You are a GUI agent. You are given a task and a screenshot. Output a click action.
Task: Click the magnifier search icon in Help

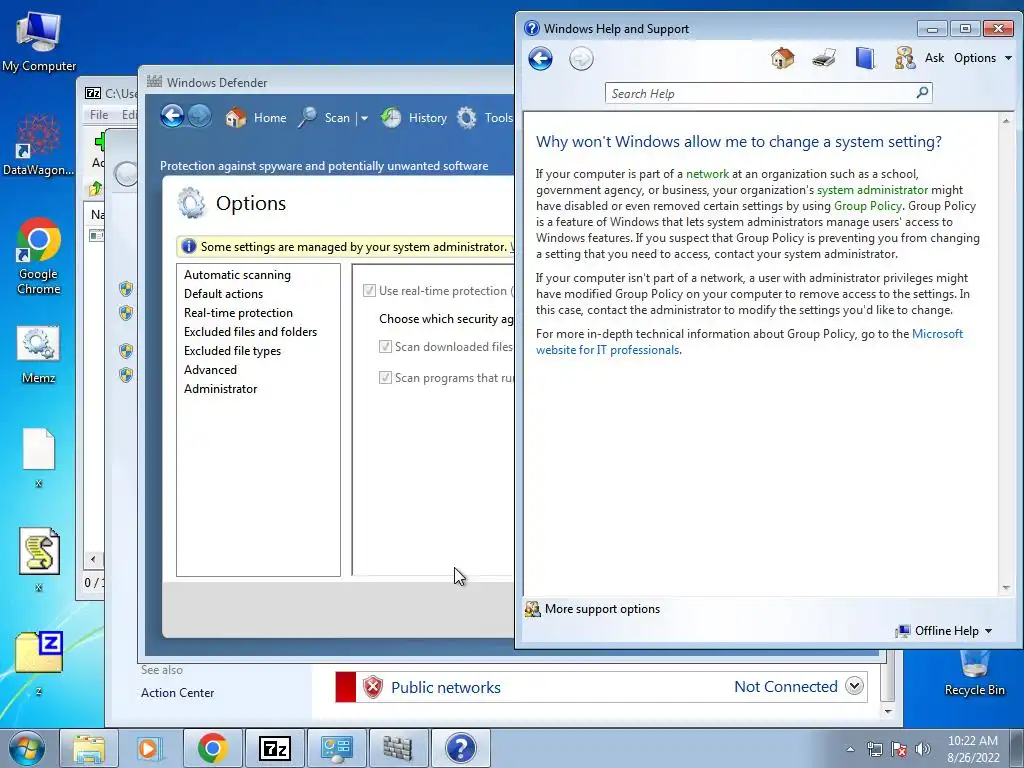pyautogui.click(x=922, y=93)
